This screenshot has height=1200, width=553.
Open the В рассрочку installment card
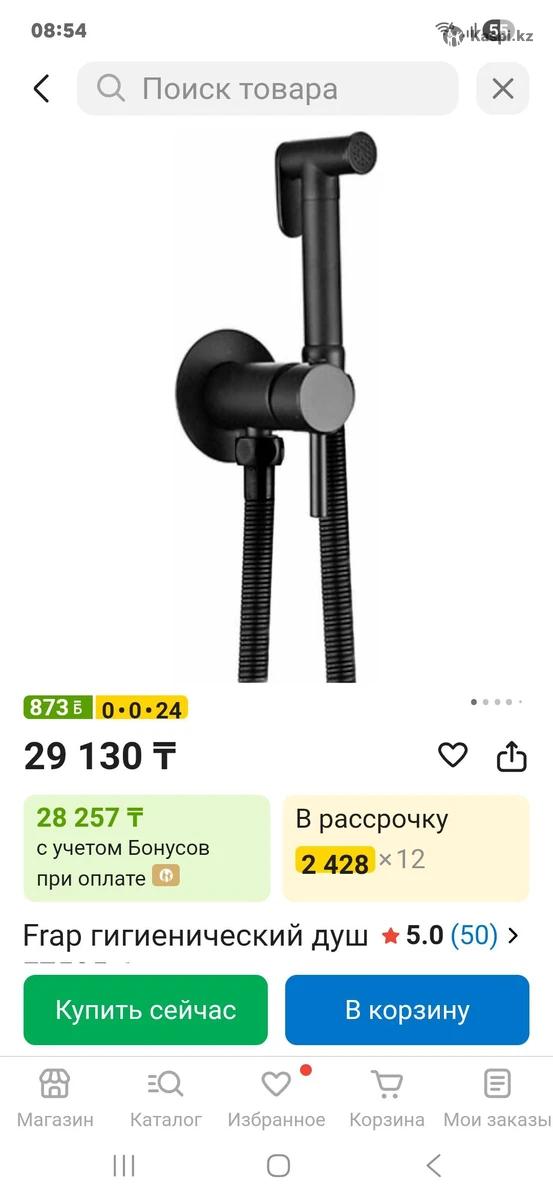pyautogui.click(x=406, y=848)
